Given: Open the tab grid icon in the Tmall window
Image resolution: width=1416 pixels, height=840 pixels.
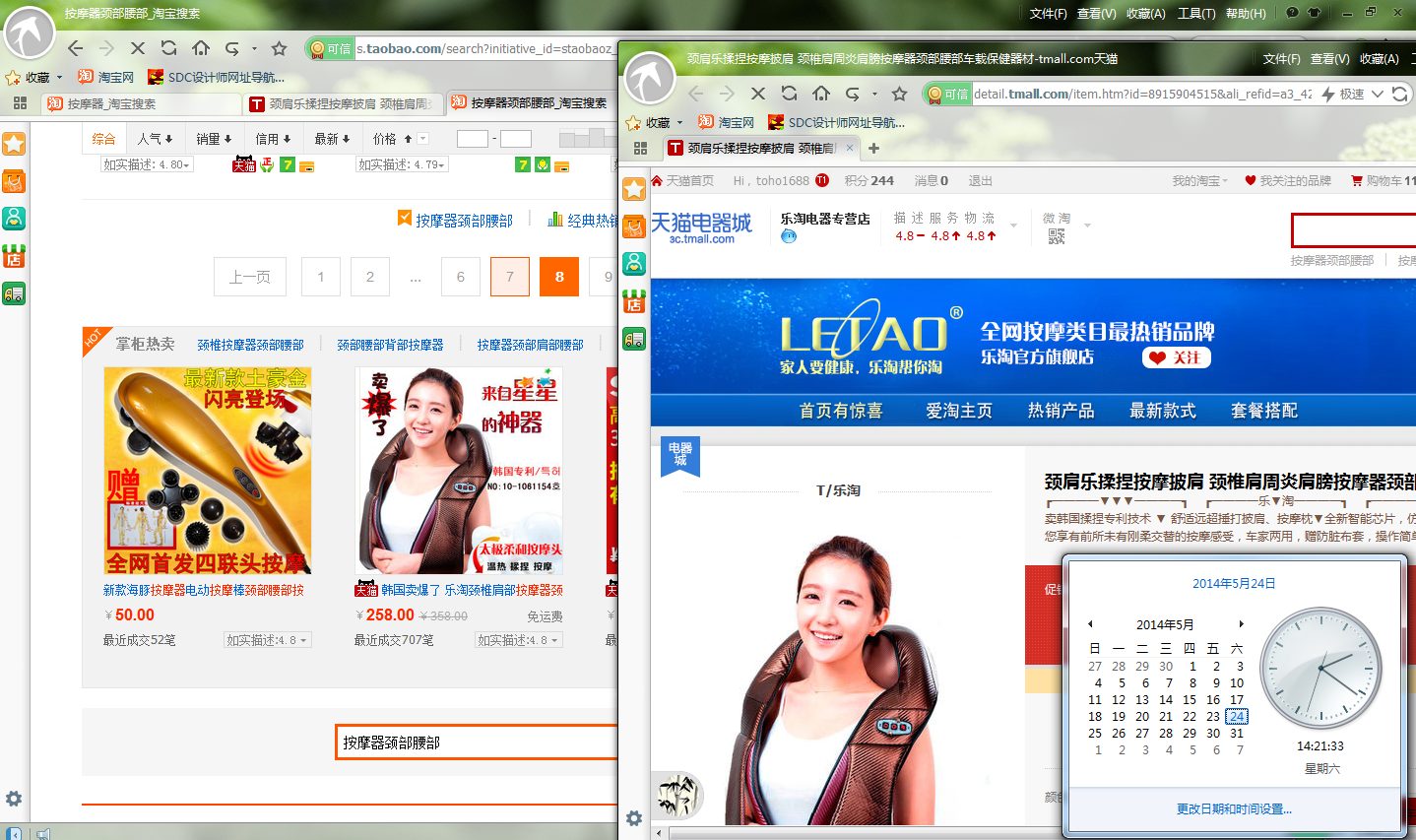Looking at the screenshot, I should [x=640, y=148].
